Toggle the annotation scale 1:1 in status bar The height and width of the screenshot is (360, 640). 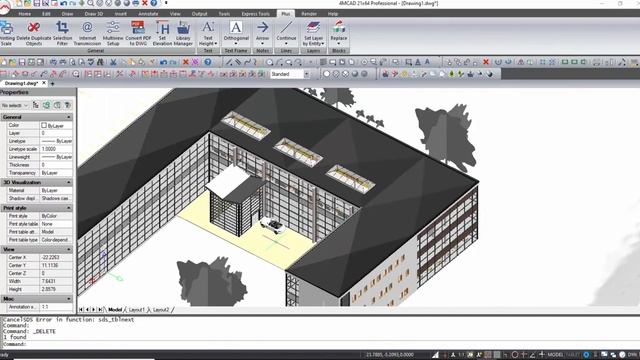point(461,355)
